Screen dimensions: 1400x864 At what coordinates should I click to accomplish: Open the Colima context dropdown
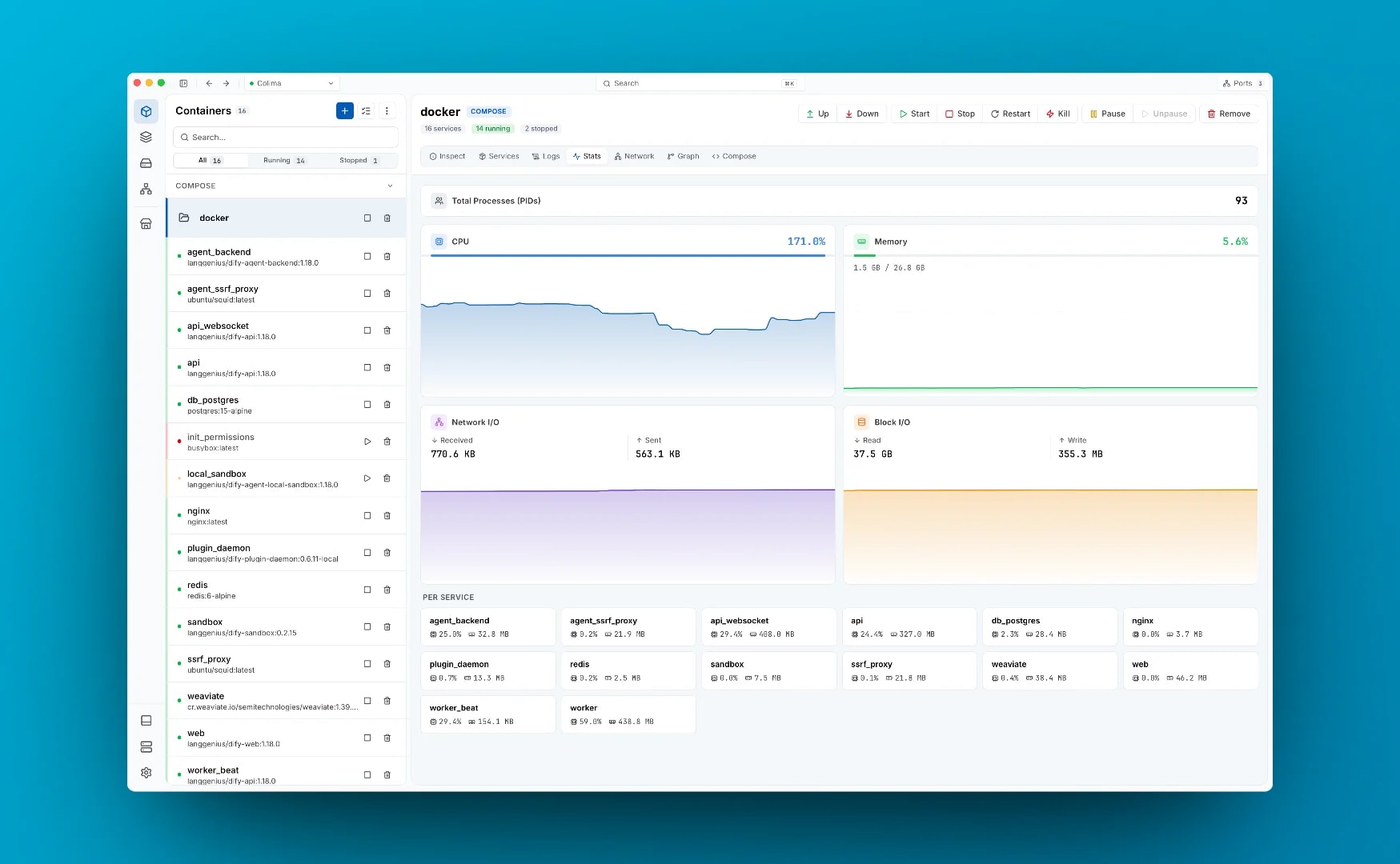(291, 83)
